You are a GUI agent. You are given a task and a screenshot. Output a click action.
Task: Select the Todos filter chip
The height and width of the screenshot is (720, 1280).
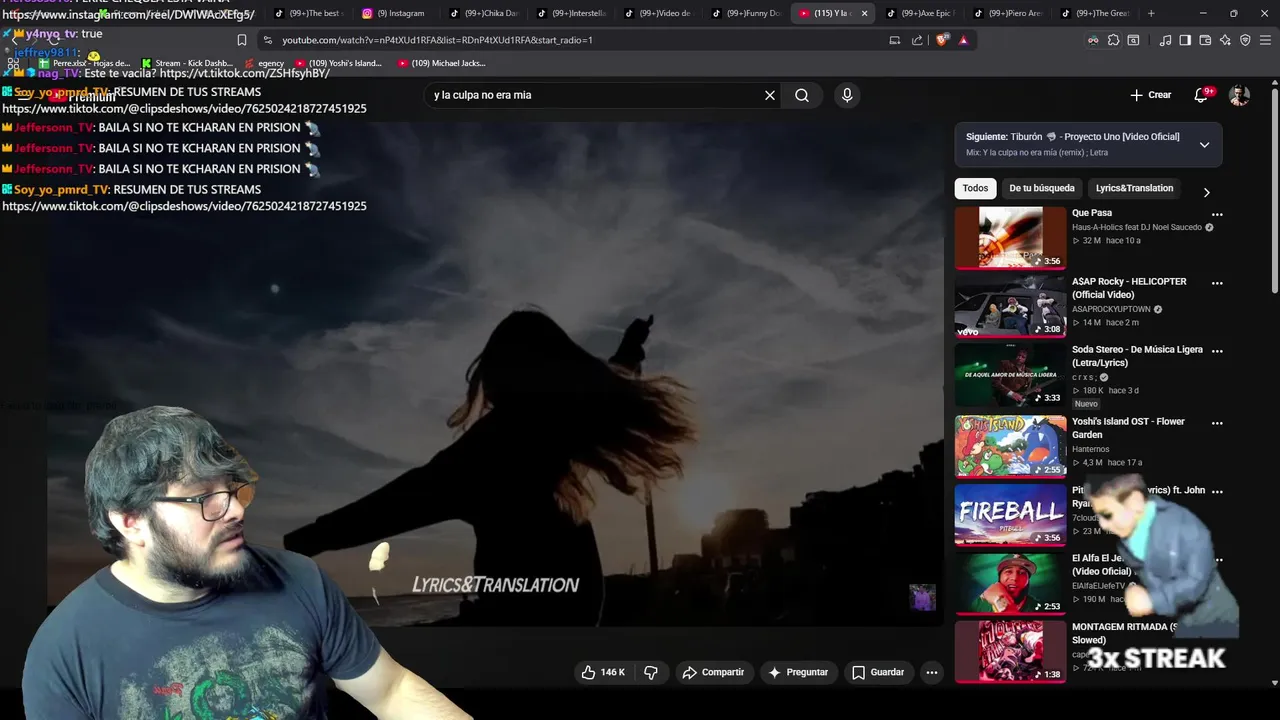(975, 188)
